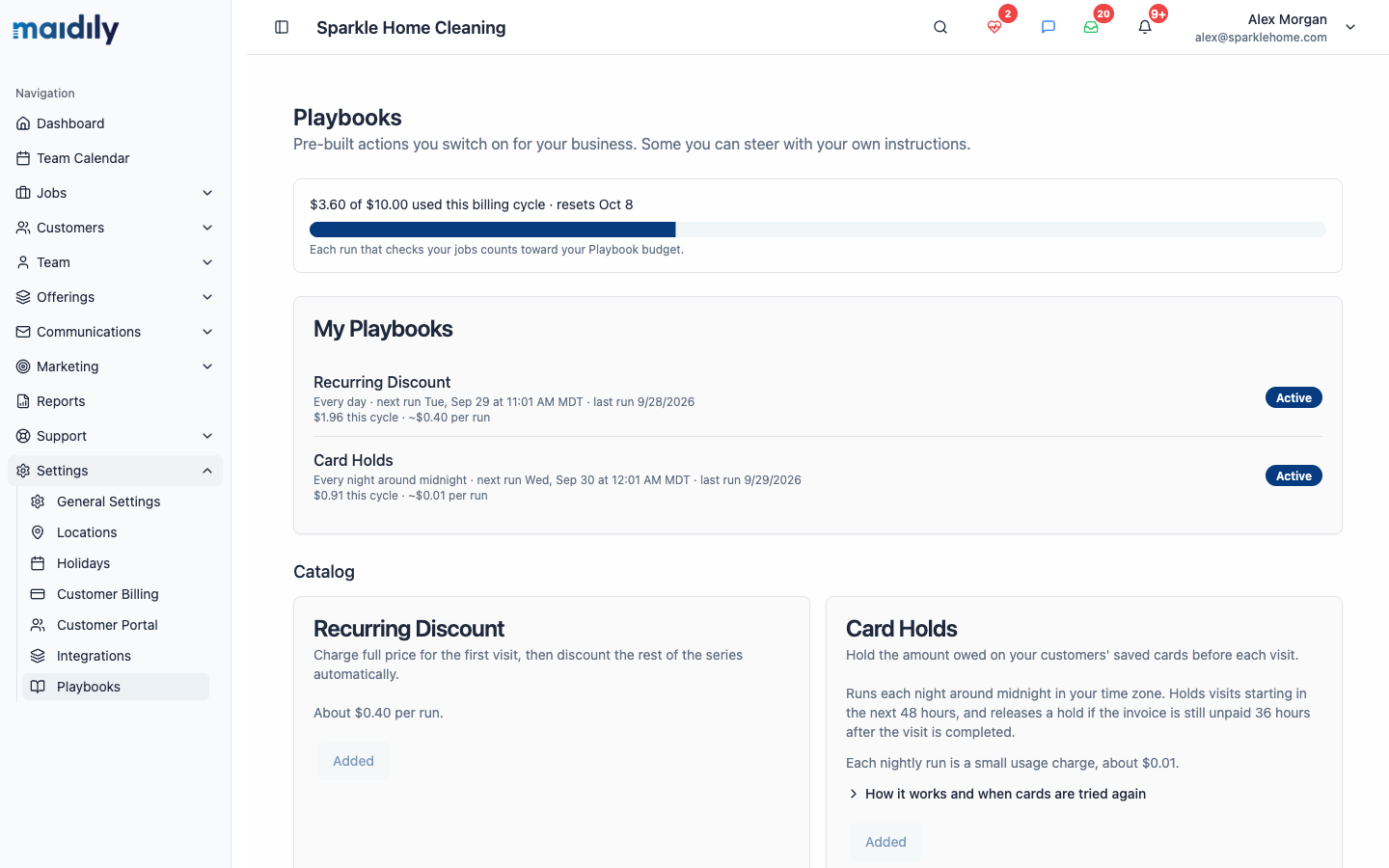Expand the Offerings menu chevron
Image resolution: width=1389 pixels, height=868 pixels.
coord(207,297)
